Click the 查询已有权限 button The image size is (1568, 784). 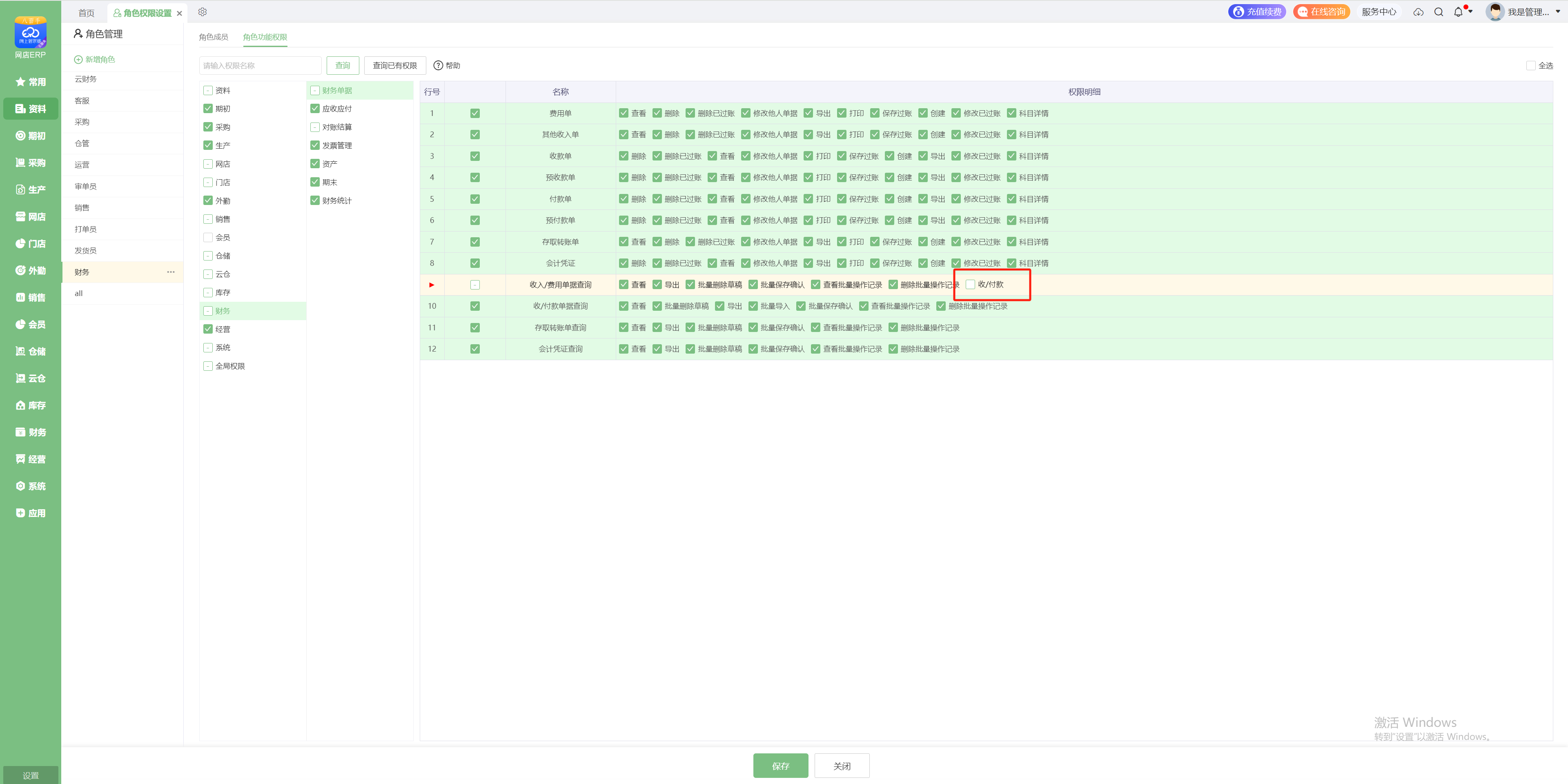pyautogui.click(x=394, y=65)
